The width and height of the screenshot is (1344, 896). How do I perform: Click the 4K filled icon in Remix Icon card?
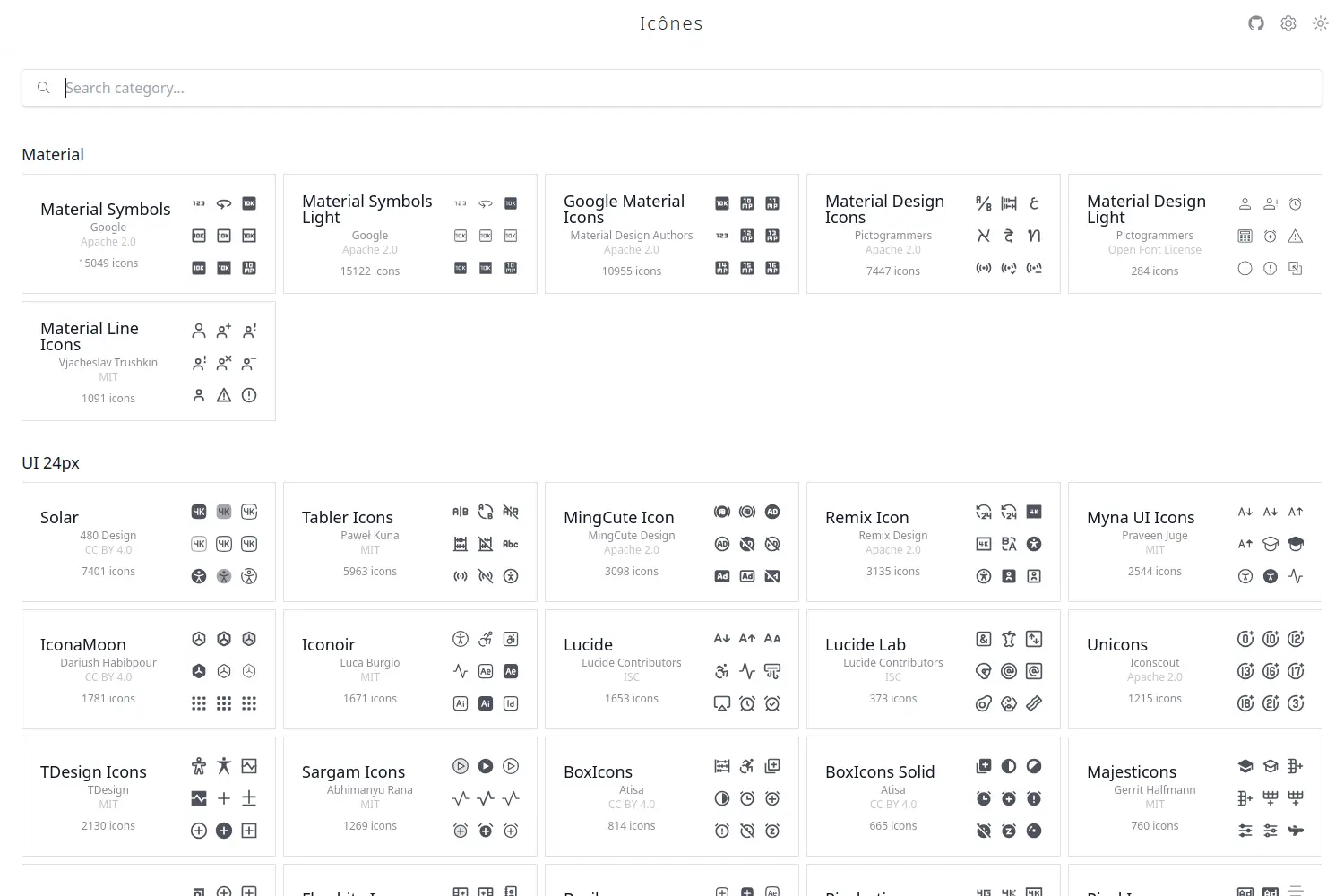click(x=1034, y=512)
